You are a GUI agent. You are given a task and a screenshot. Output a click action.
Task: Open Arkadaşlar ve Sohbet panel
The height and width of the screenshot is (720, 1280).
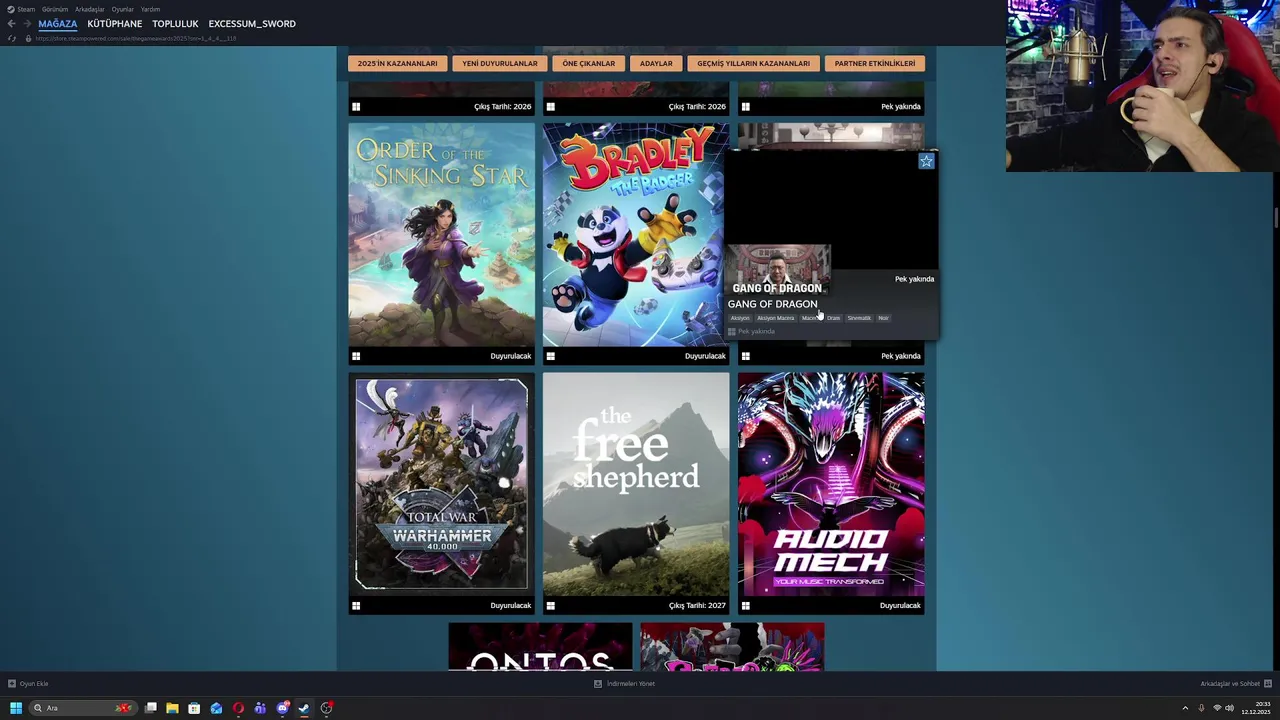[x=1230, y=684]
